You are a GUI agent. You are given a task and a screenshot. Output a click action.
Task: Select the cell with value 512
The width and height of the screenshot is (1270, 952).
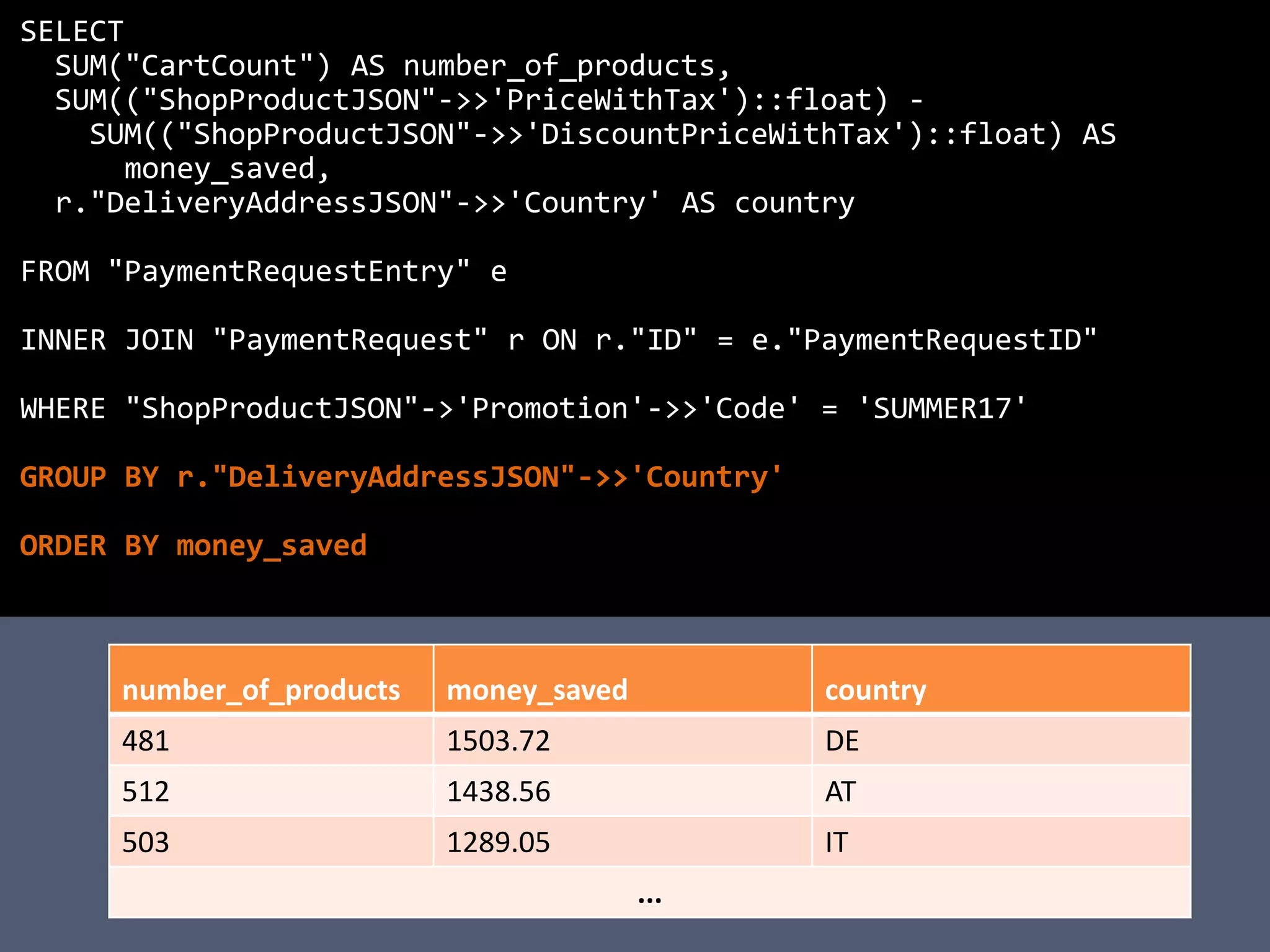tap(271, 791)
